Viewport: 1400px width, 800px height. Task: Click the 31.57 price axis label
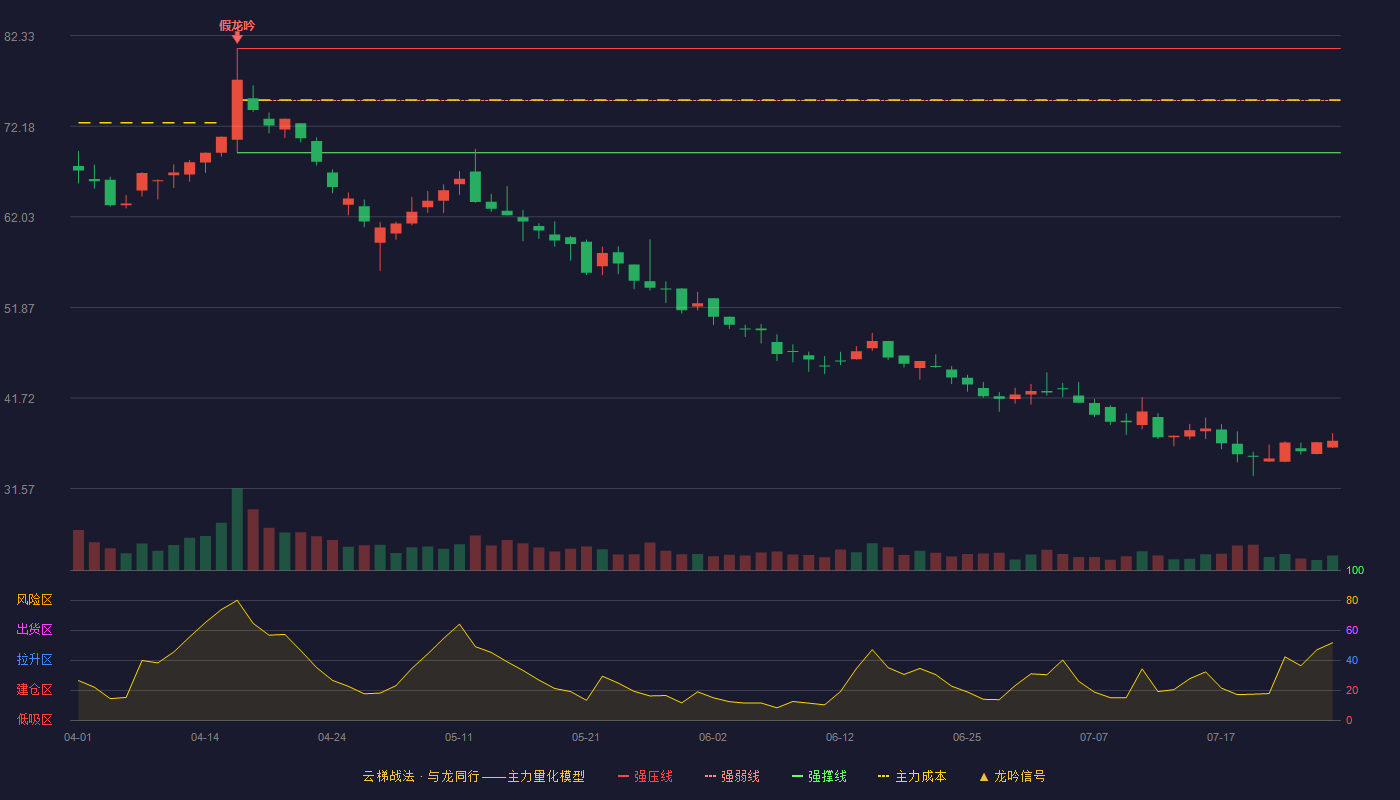tap(20, 490)
